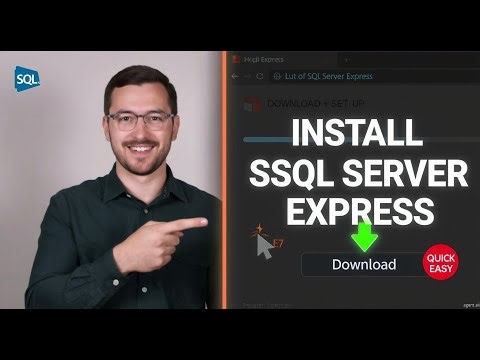Reload the page with the refresh icon
The image size is (480, 360).
pyautogui.click(x=260, y=76)
